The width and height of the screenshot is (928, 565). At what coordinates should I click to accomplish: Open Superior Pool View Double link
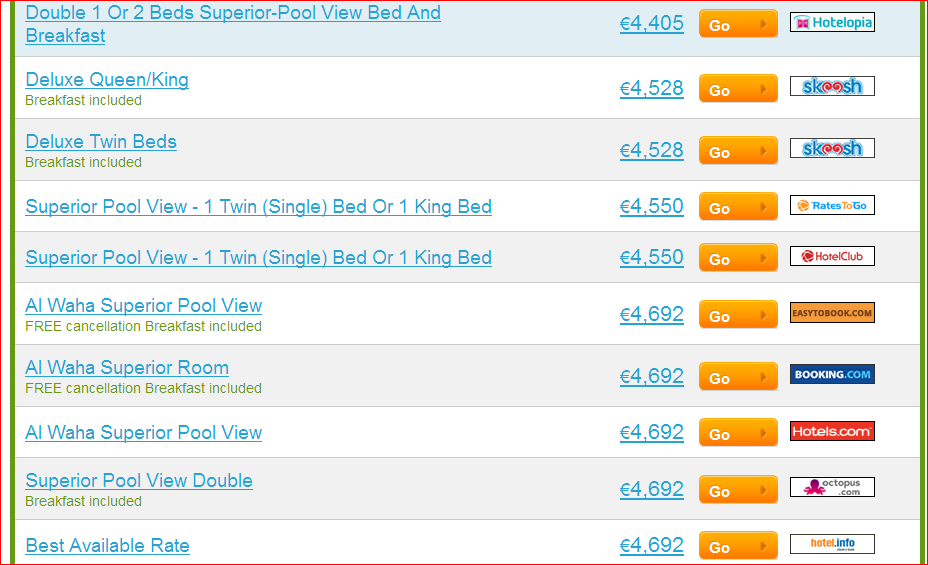[139, 480]
